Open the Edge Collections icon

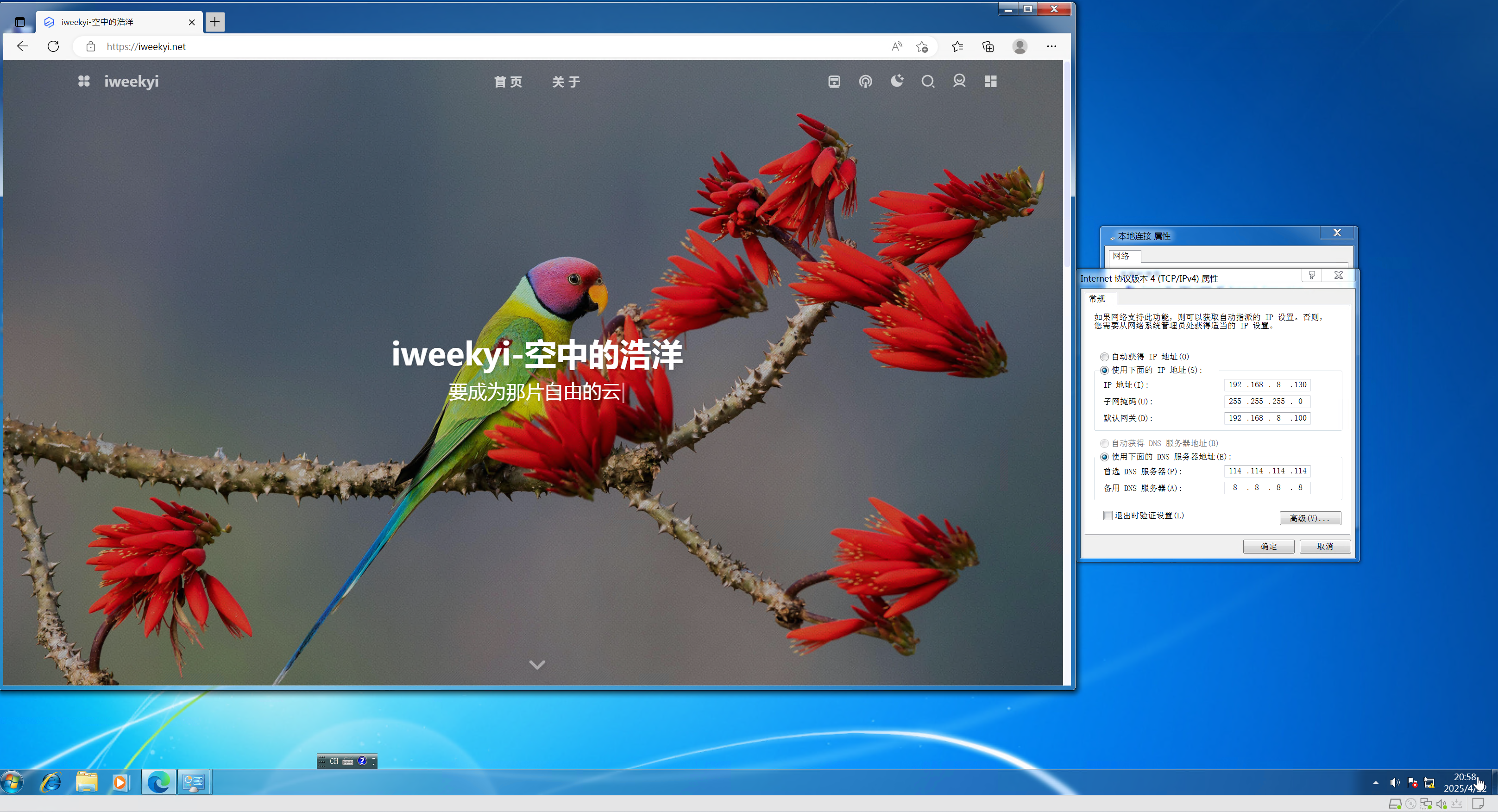click(988, 46)
